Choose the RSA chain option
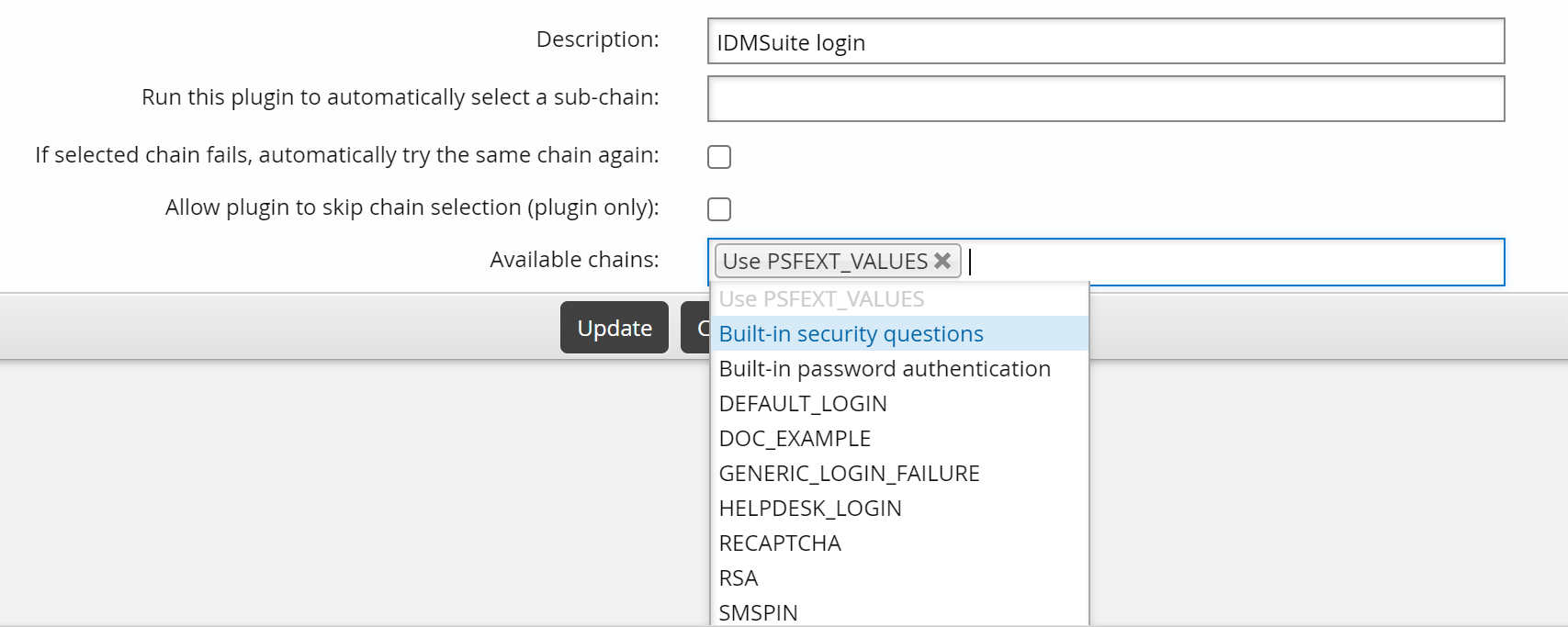The width and height of the screenshot is (1568, 627). (739, 578)
